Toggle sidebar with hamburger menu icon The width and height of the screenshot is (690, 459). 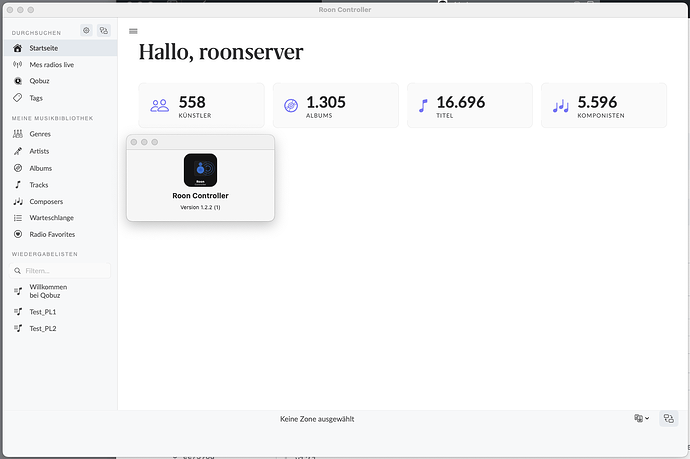pos(133,31)
